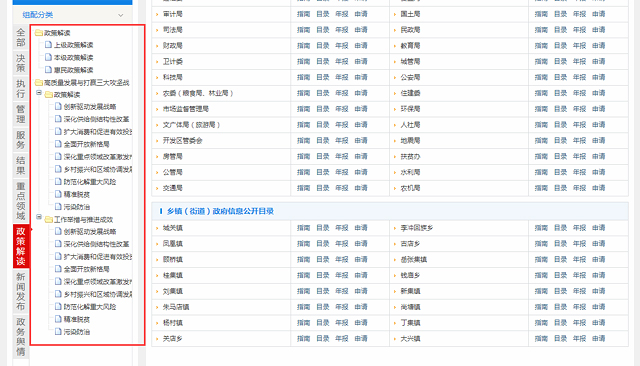Switch to the 全部 vertical tab
This screenshot has width=640, height=366.
click(21, 38)
